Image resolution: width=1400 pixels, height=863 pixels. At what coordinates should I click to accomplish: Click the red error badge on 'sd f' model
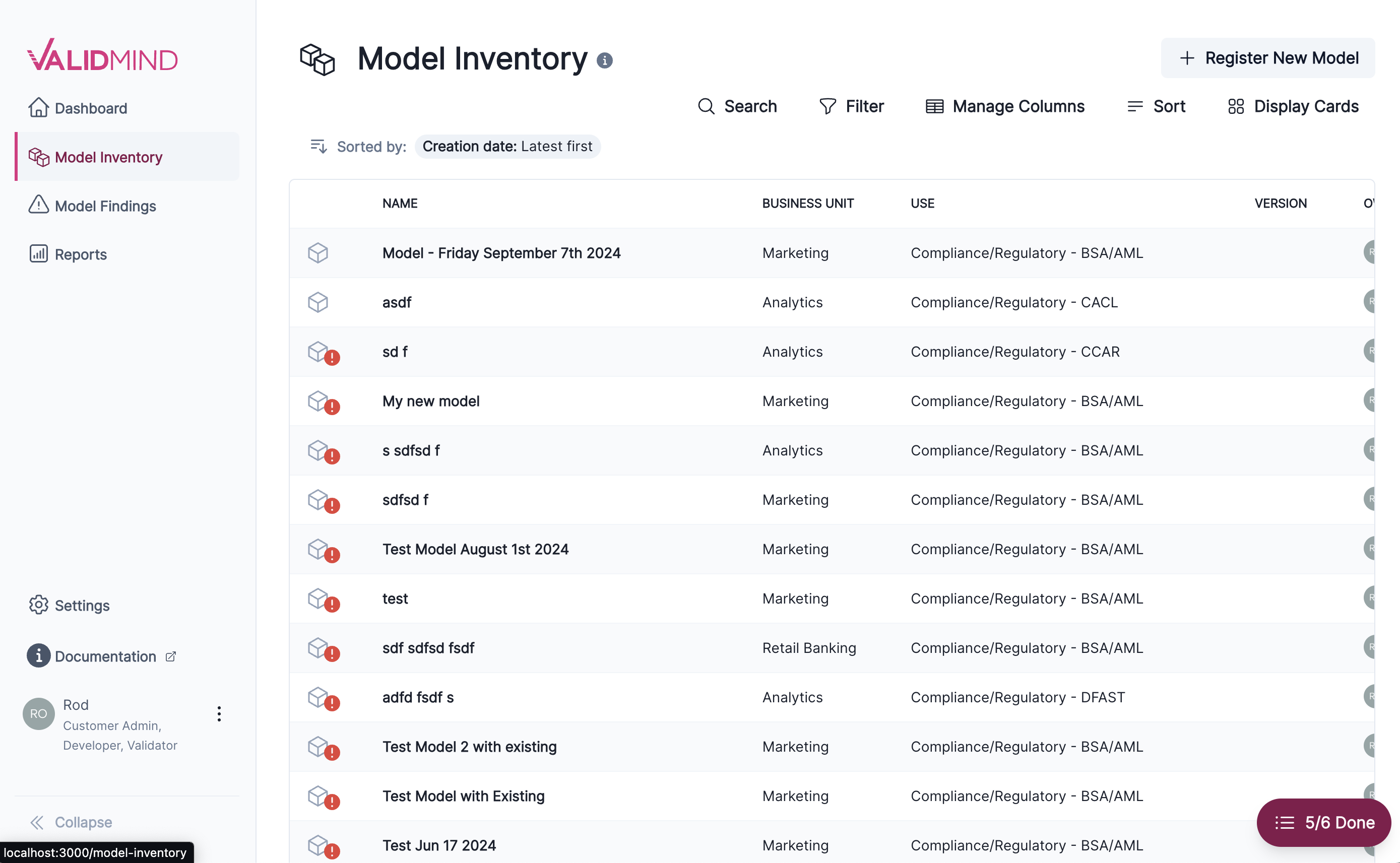point(332,357)
